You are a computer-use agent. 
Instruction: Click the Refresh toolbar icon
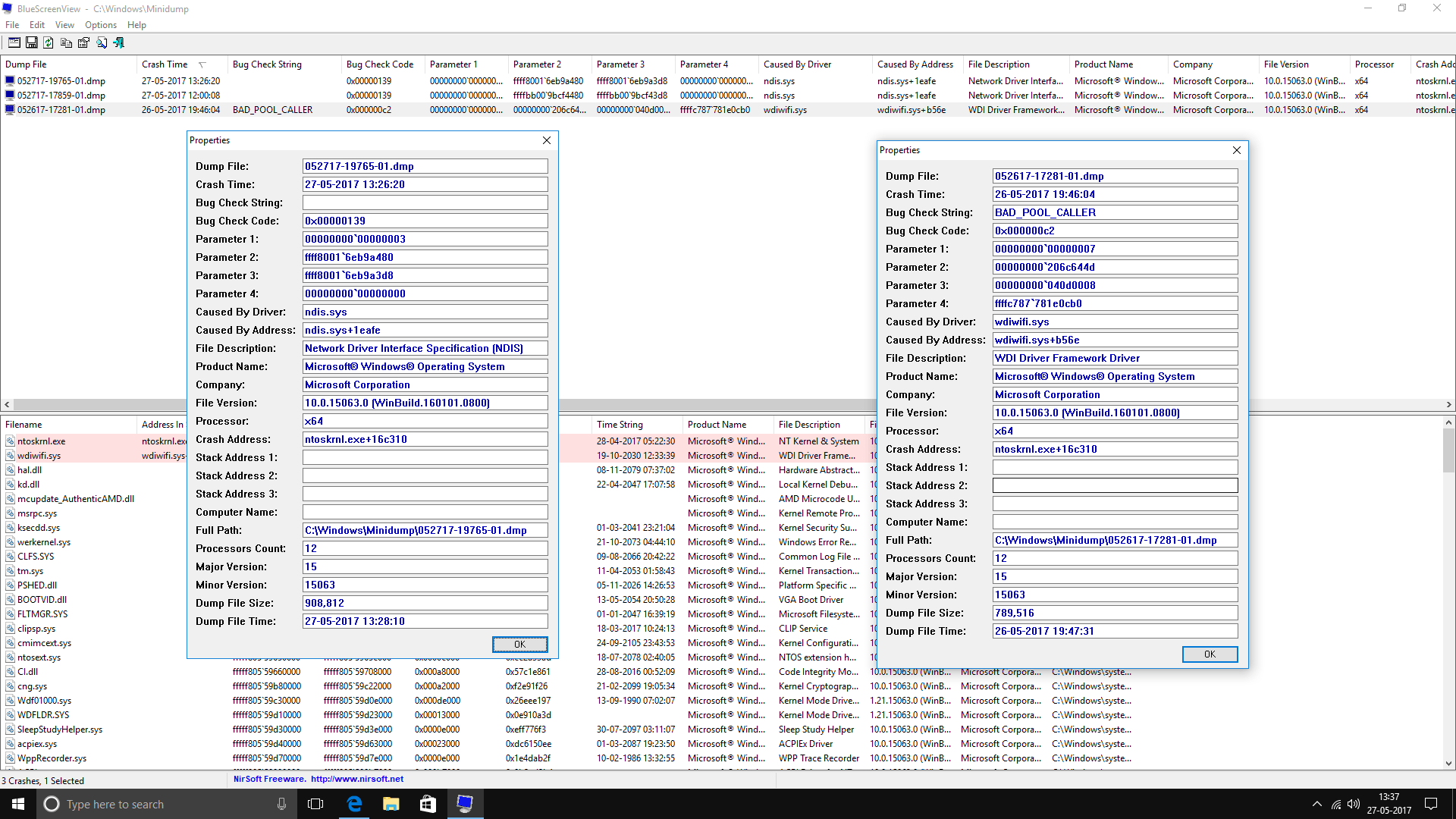[49, 42]
